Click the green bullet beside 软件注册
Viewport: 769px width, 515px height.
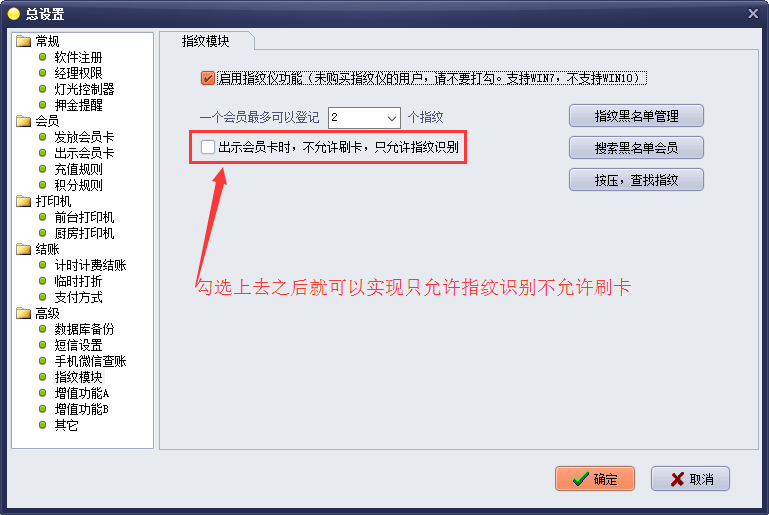43,57
